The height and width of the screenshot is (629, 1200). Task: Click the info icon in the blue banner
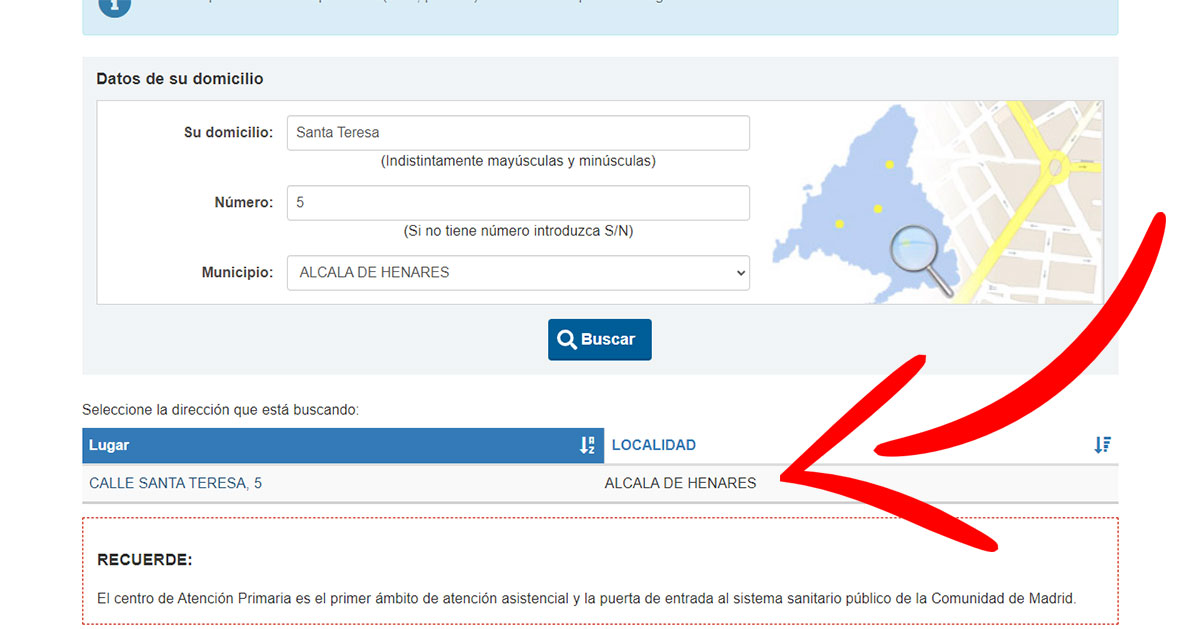click(x=115, y=5)
